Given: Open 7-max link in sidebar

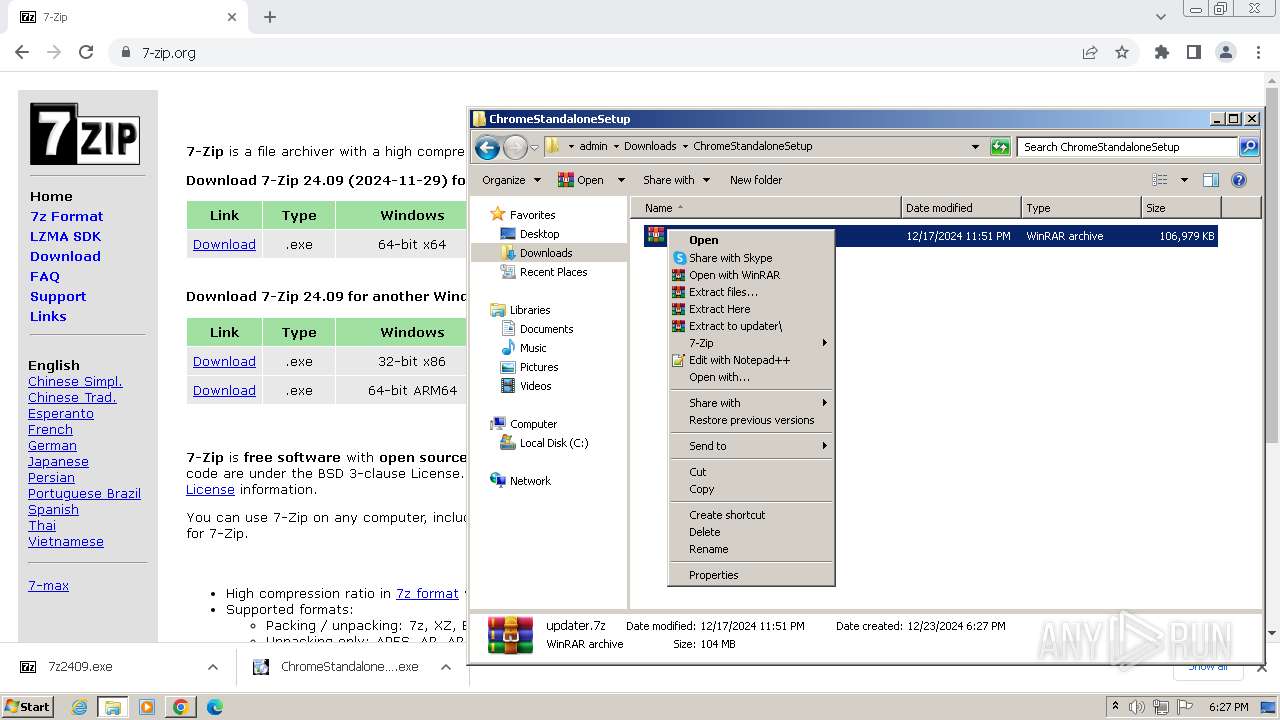Looking at the screenshot, I should (48, 585).
